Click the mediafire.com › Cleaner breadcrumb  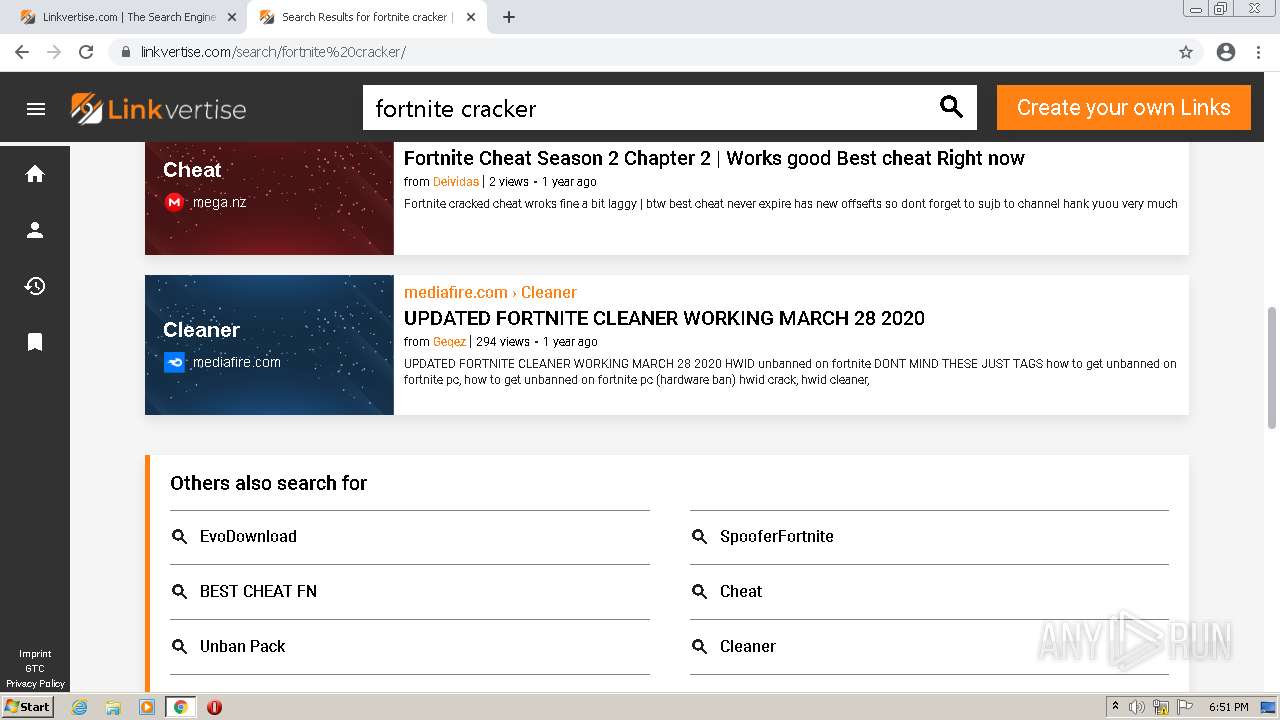pyautogui.click(x=490, y=292)
